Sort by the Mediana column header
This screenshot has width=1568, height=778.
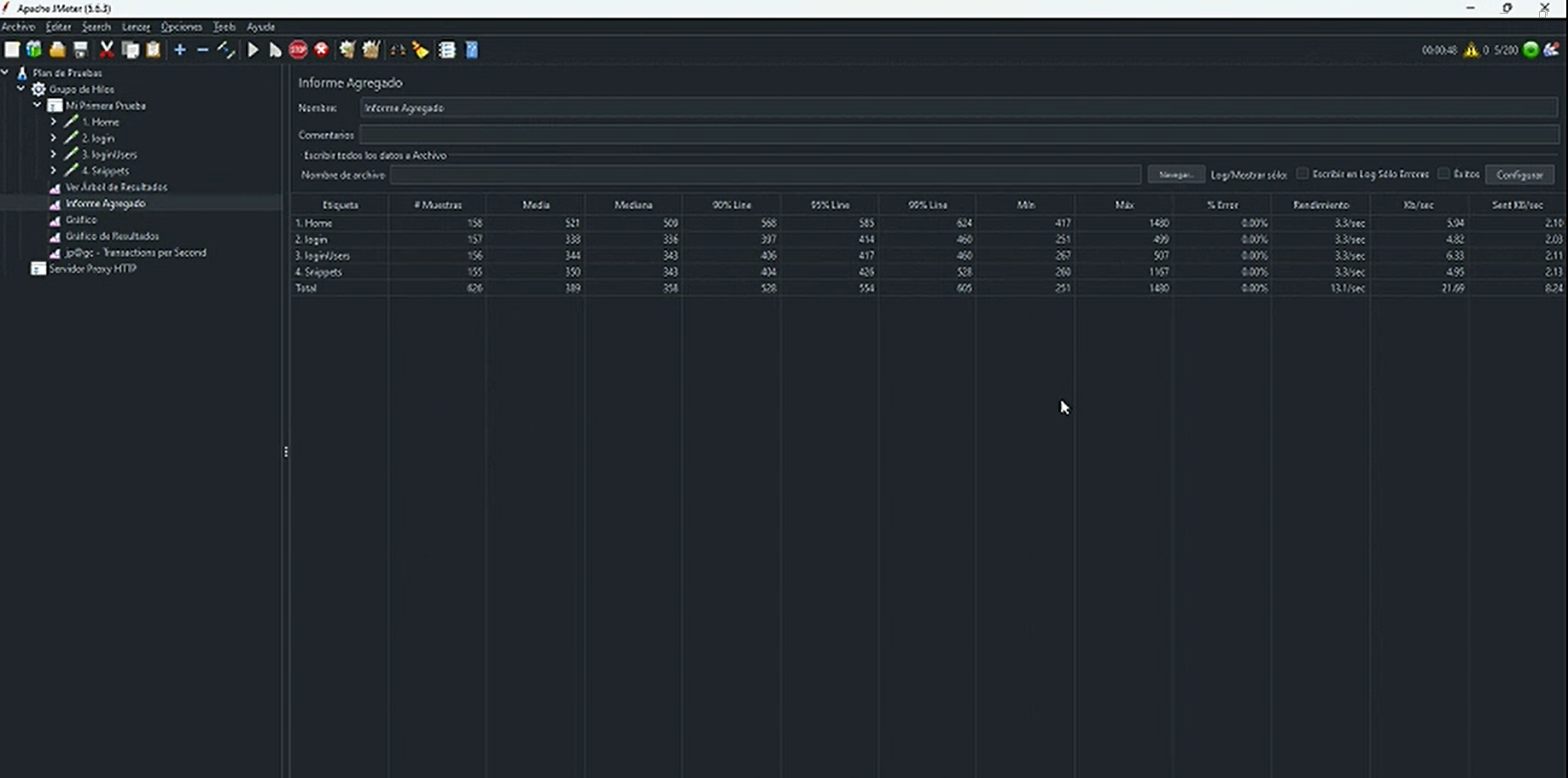tap(633, 205)
